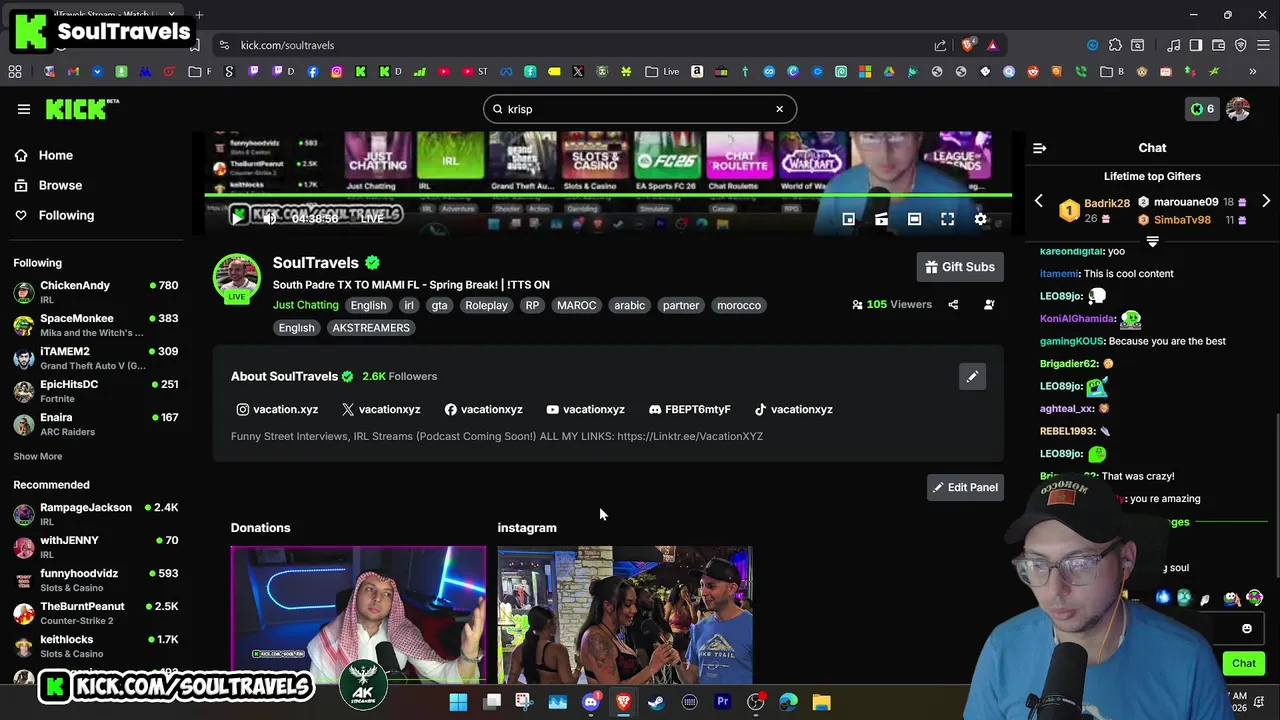Image resolution: width=1280 pixels, height=720 pixels.
Task: Open YouTube vacationxyz link
Action: (585, 409)
